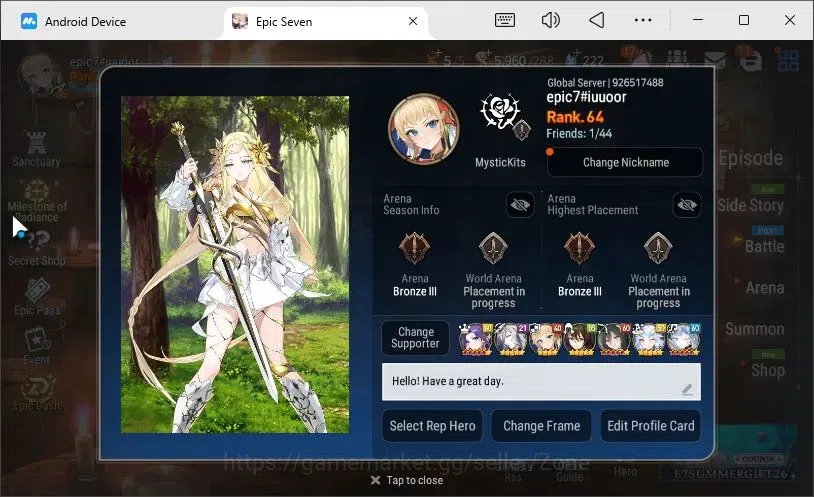Click the large representative hero artwork
This screenshot has width=814, height=497.
pyautogui.click(x=235, y=264)
